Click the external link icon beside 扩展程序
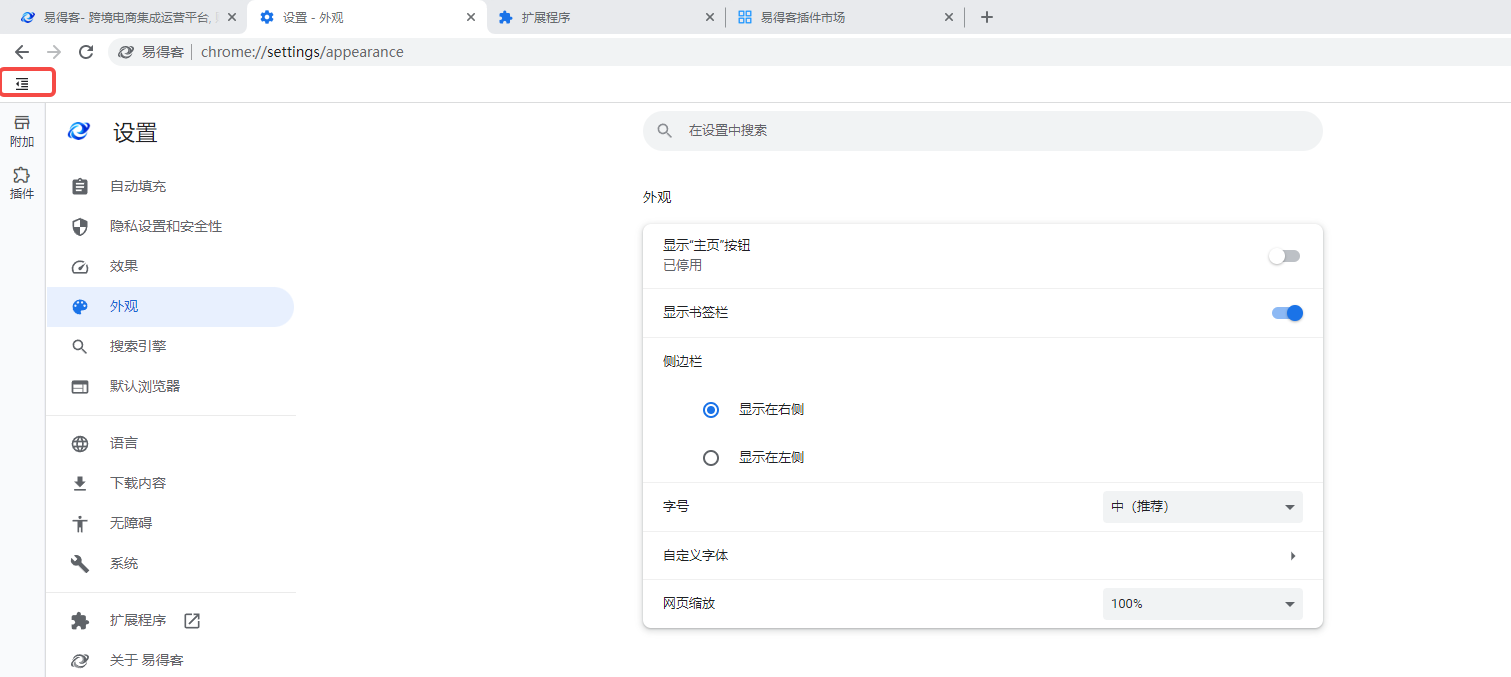The height and width of the screenshot is (677, 1511). [x=192, y=621]
